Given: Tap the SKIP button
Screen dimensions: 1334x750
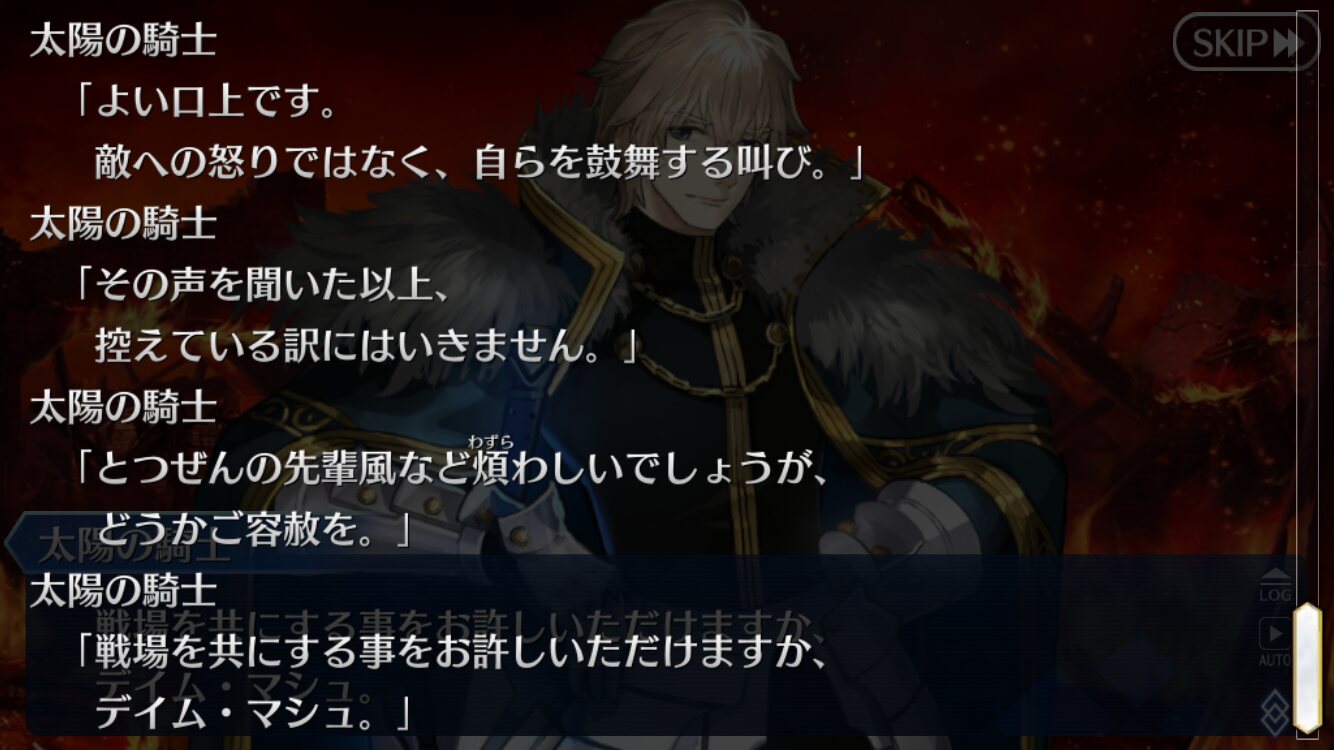Looking at the screenshot, I should coord(1245,42).
